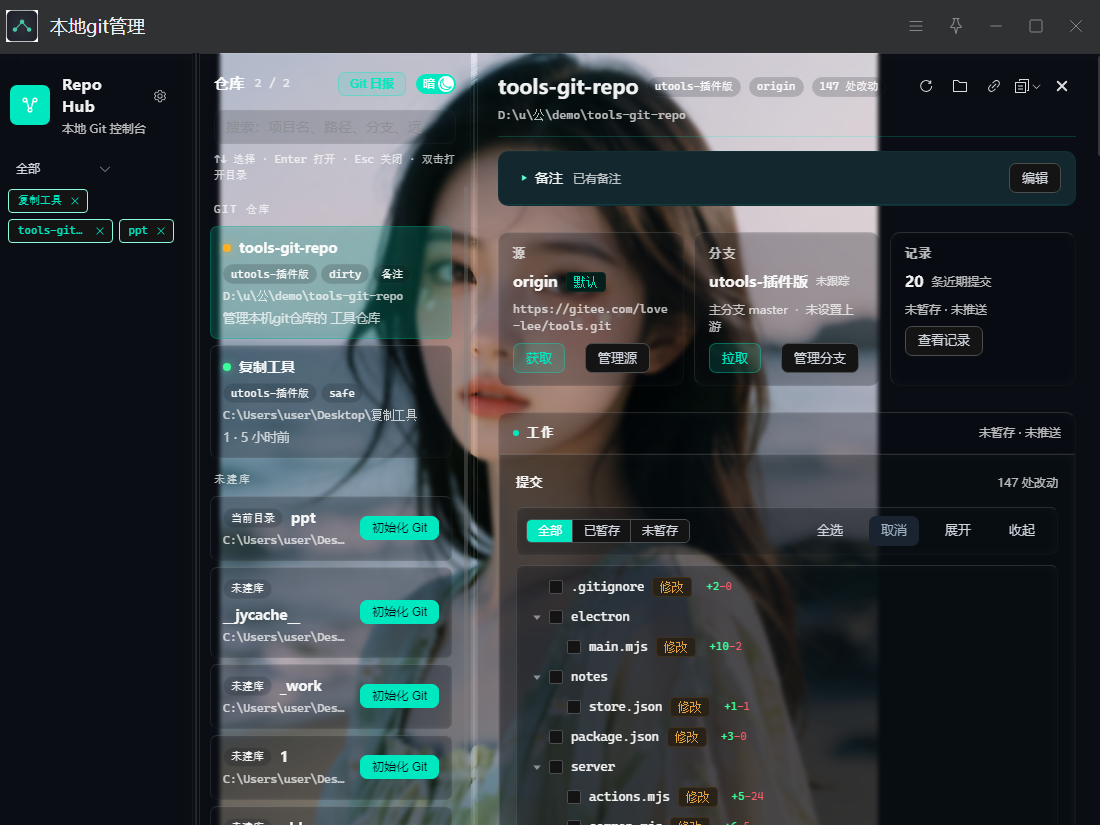Collapse the electron folder tree

pyautogui.click(x=537, y=617)
